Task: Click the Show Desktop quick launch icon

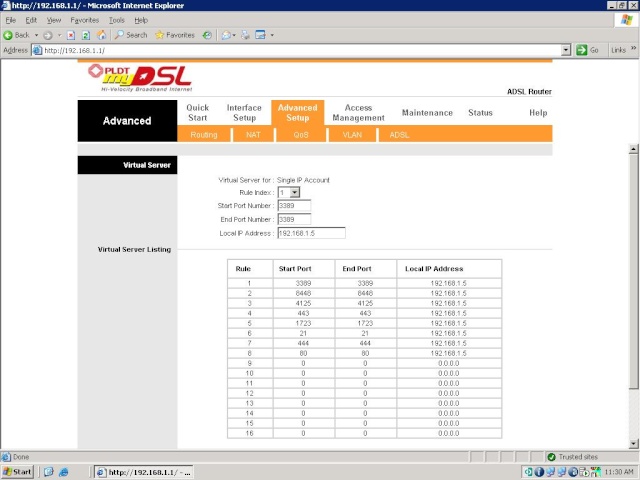Action: pyautogui.click(x=49, y=472)
